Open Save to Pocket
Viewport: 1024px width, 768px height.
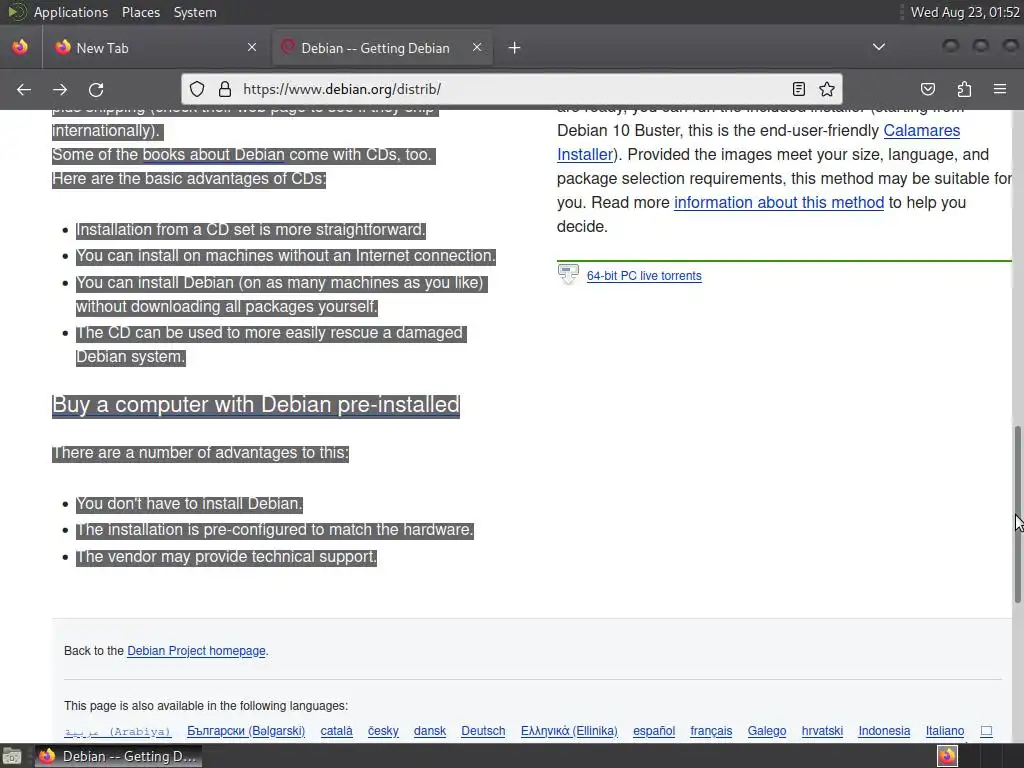tap(928, 89)
